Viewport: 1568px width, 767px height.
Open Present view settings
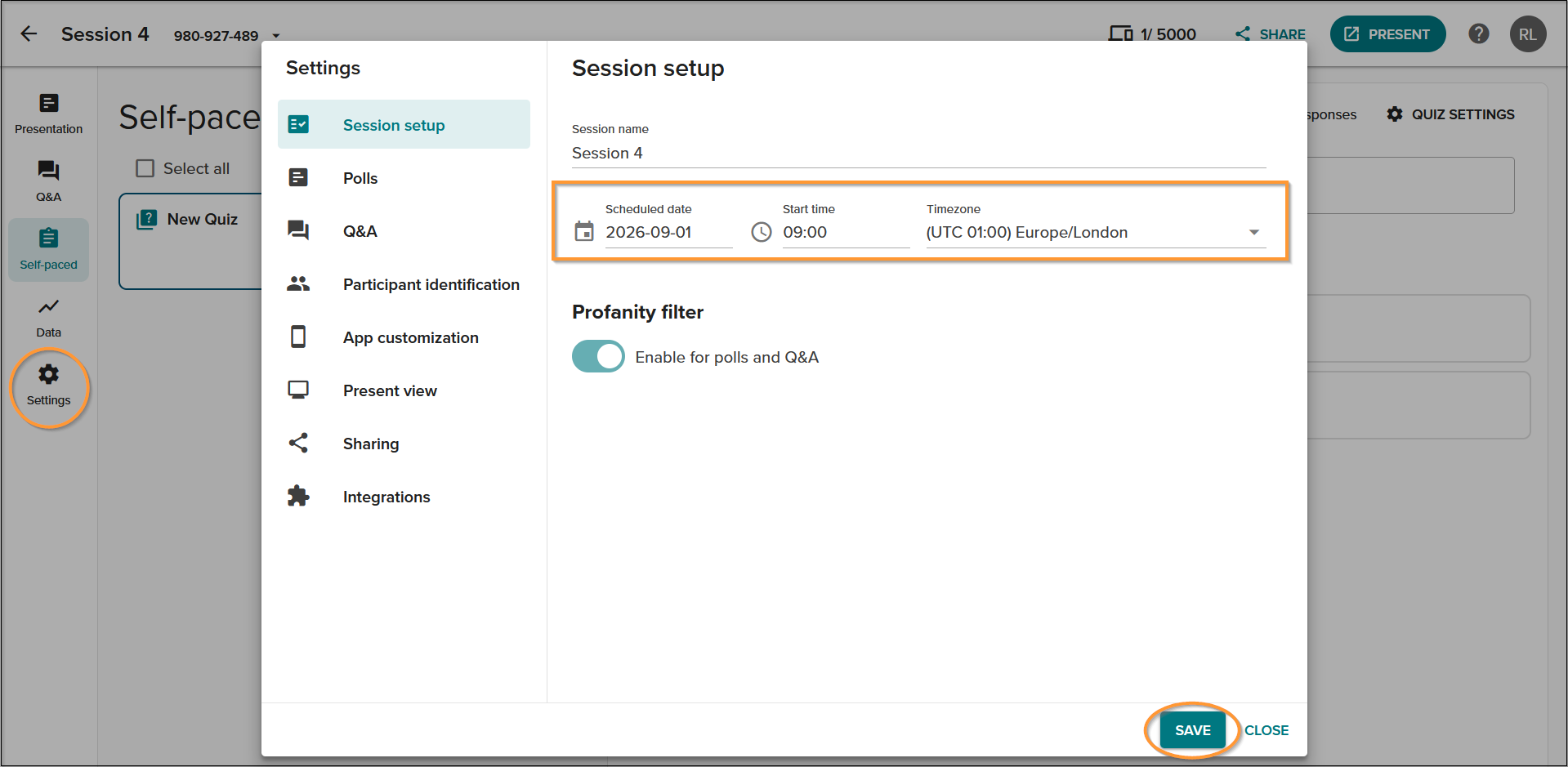point(404,390)
